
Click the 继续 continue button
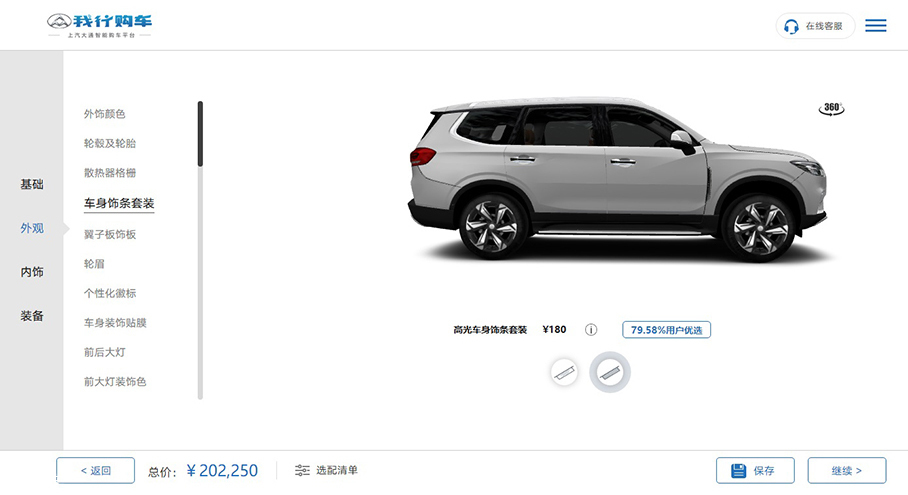847,471
